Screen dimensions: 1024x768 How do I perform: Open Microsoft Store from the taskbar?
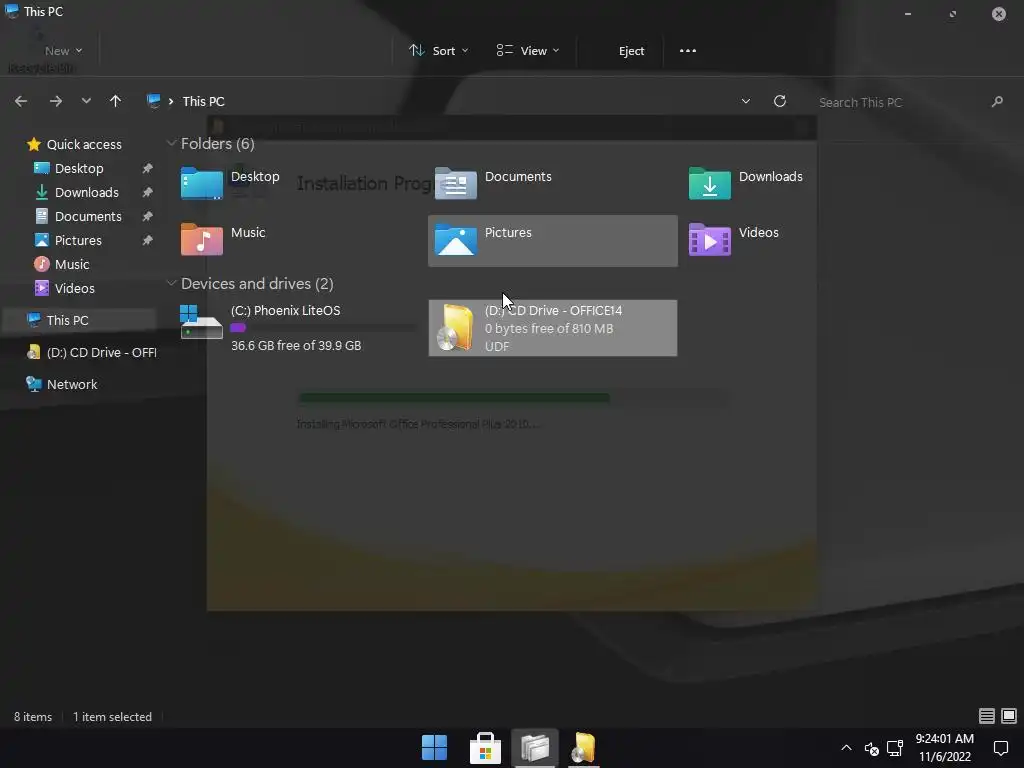click(485, 748)
